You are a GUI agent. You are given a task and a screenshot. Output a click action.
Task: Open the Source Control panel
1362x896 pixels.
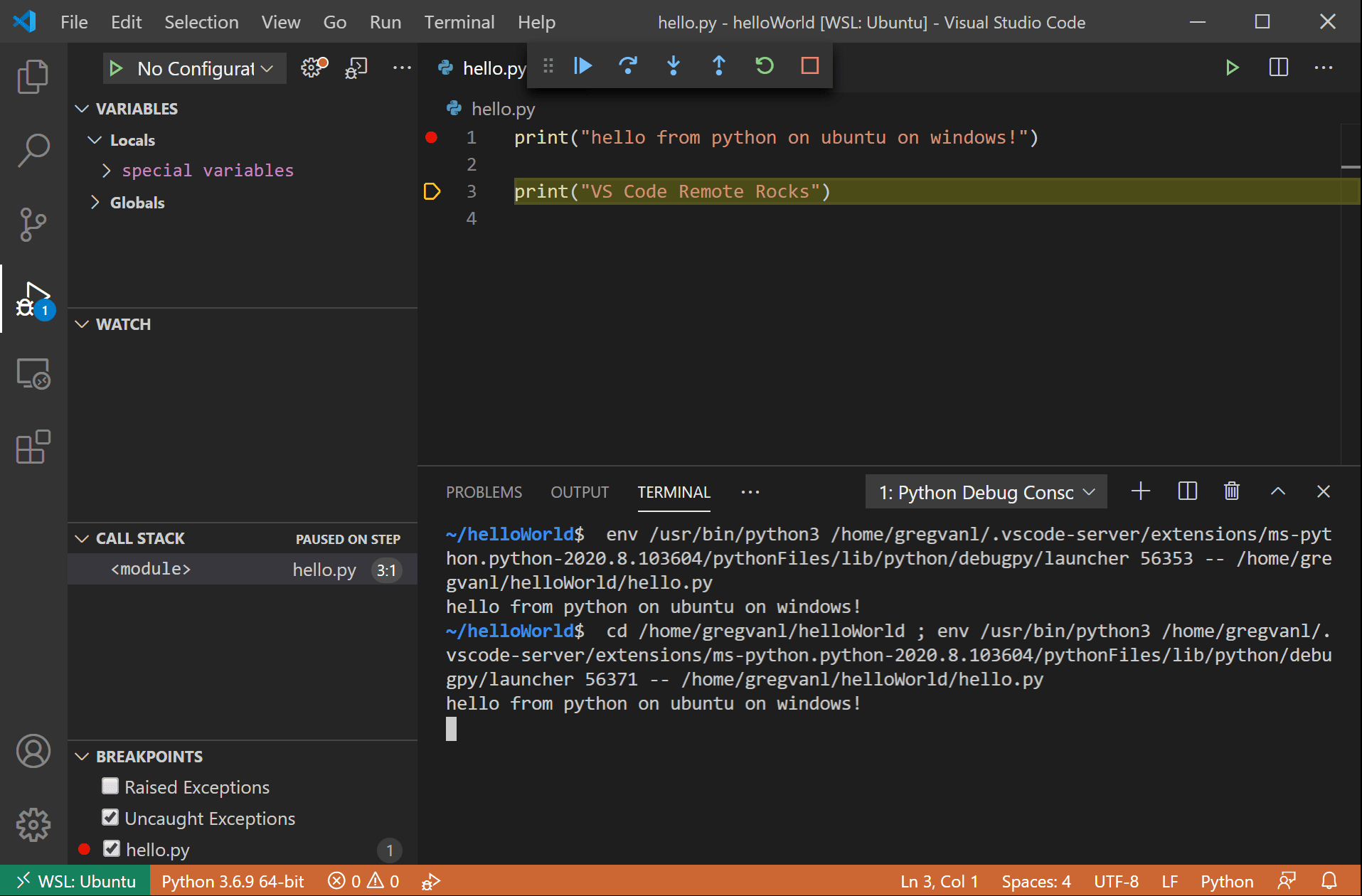(32, 225)
